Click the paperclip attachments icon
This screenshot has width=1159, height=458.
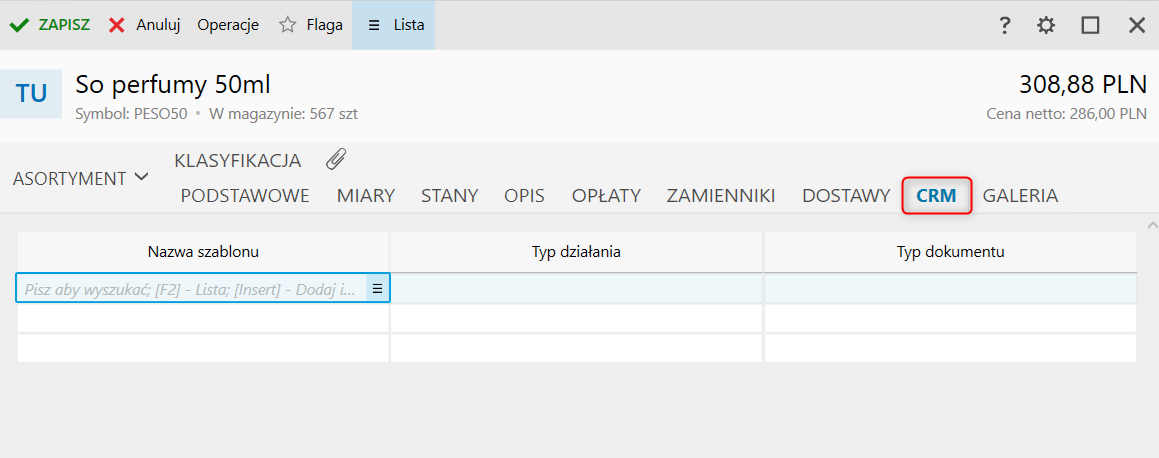point(336,159)
